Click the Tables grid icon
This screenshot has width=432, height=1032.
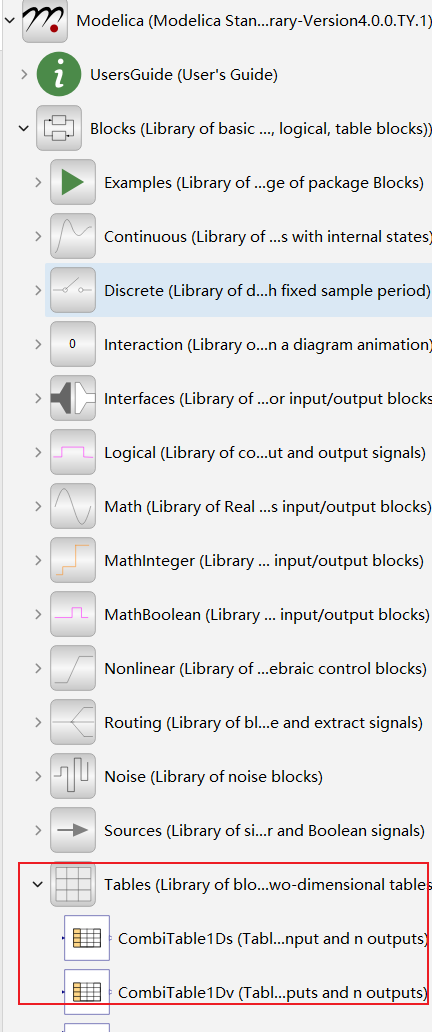[72, 884]
